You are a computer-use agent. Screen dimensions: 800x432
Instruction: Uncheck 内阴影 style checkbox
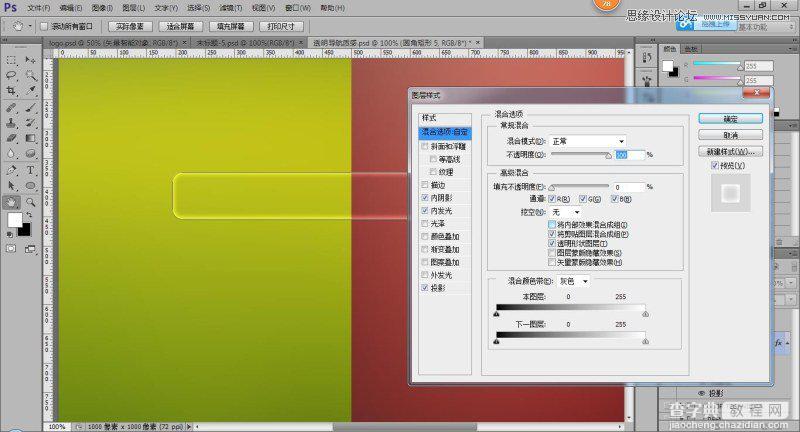coord(424,197)
